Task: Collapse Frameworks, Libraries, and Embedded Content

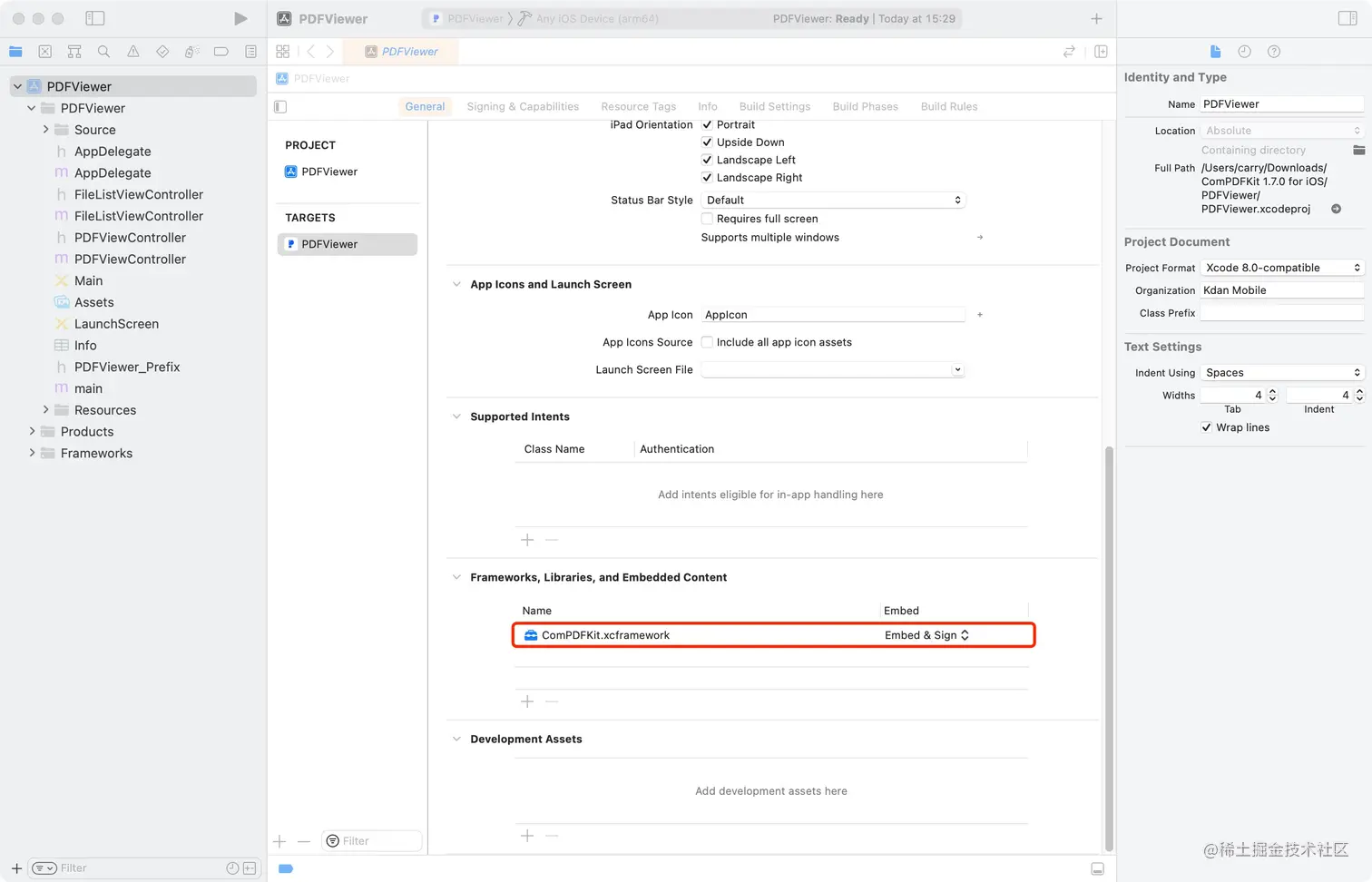Action: coord(456,577)
